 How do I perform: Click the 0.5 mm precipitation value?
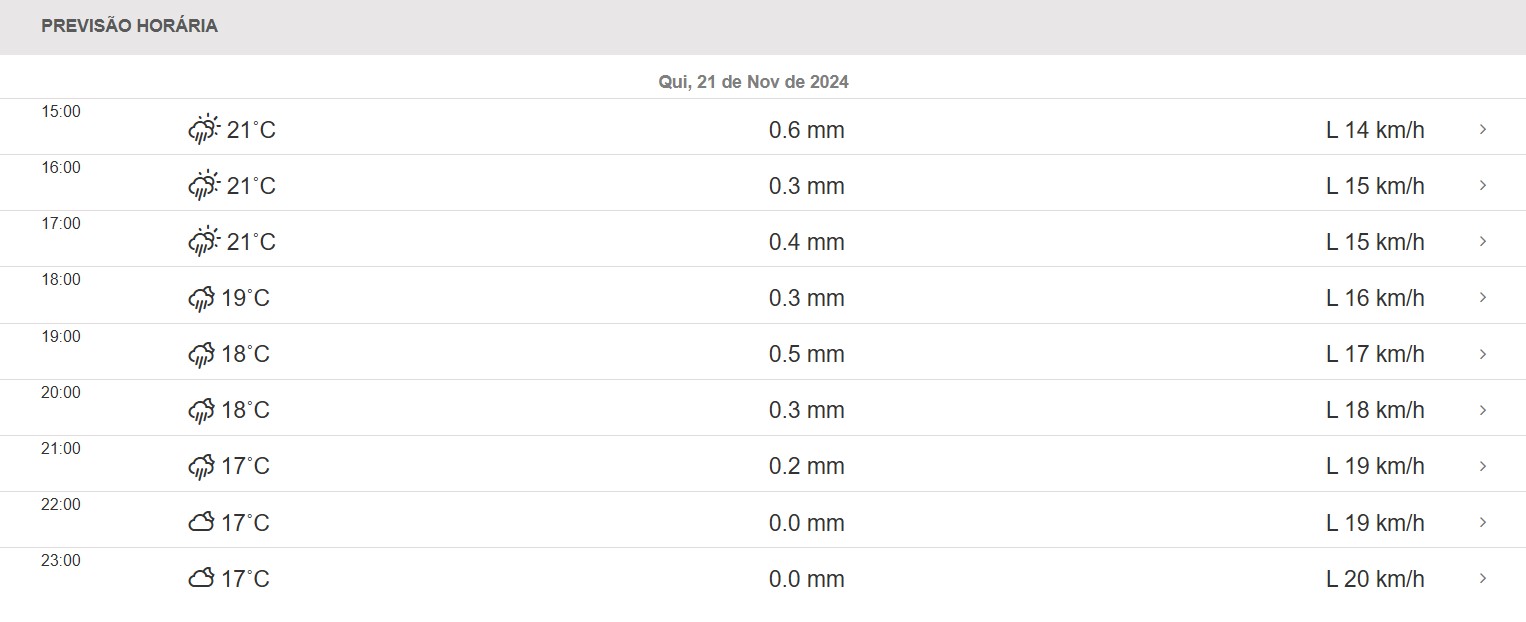pos(806,354)
